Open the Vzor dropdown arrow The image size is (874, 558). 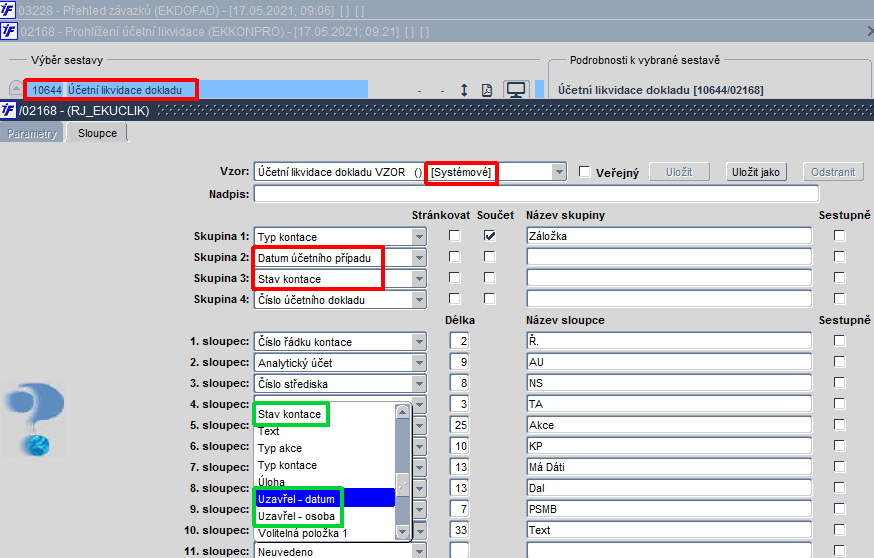[x=559, y=172]
